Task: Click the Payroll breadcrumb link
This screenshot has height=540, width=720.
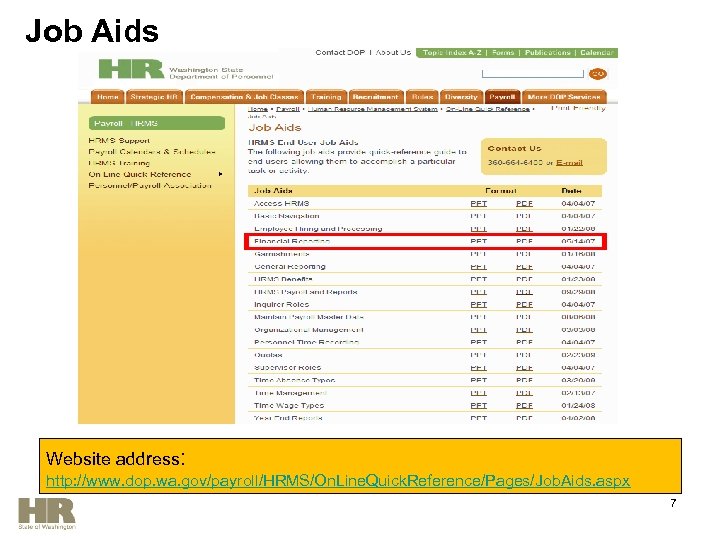Action: (x=288, y=109)
